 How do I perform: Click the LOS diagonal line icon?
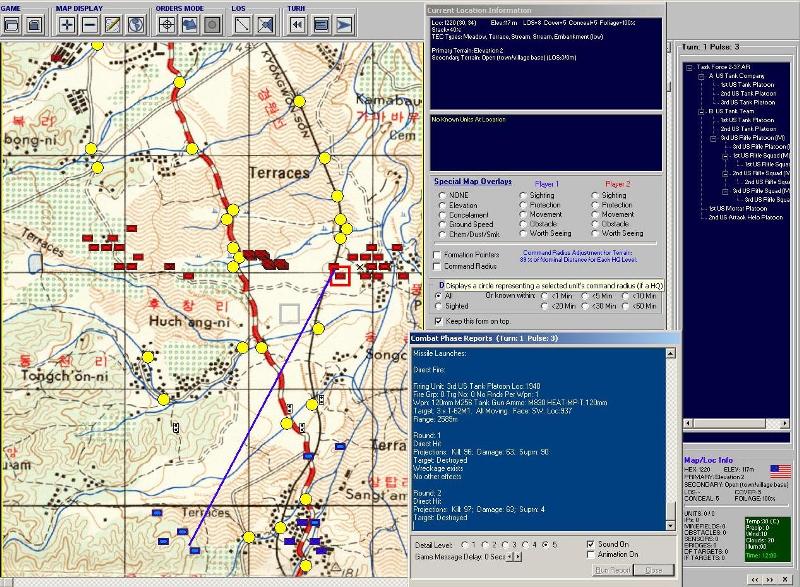point(242,24)
